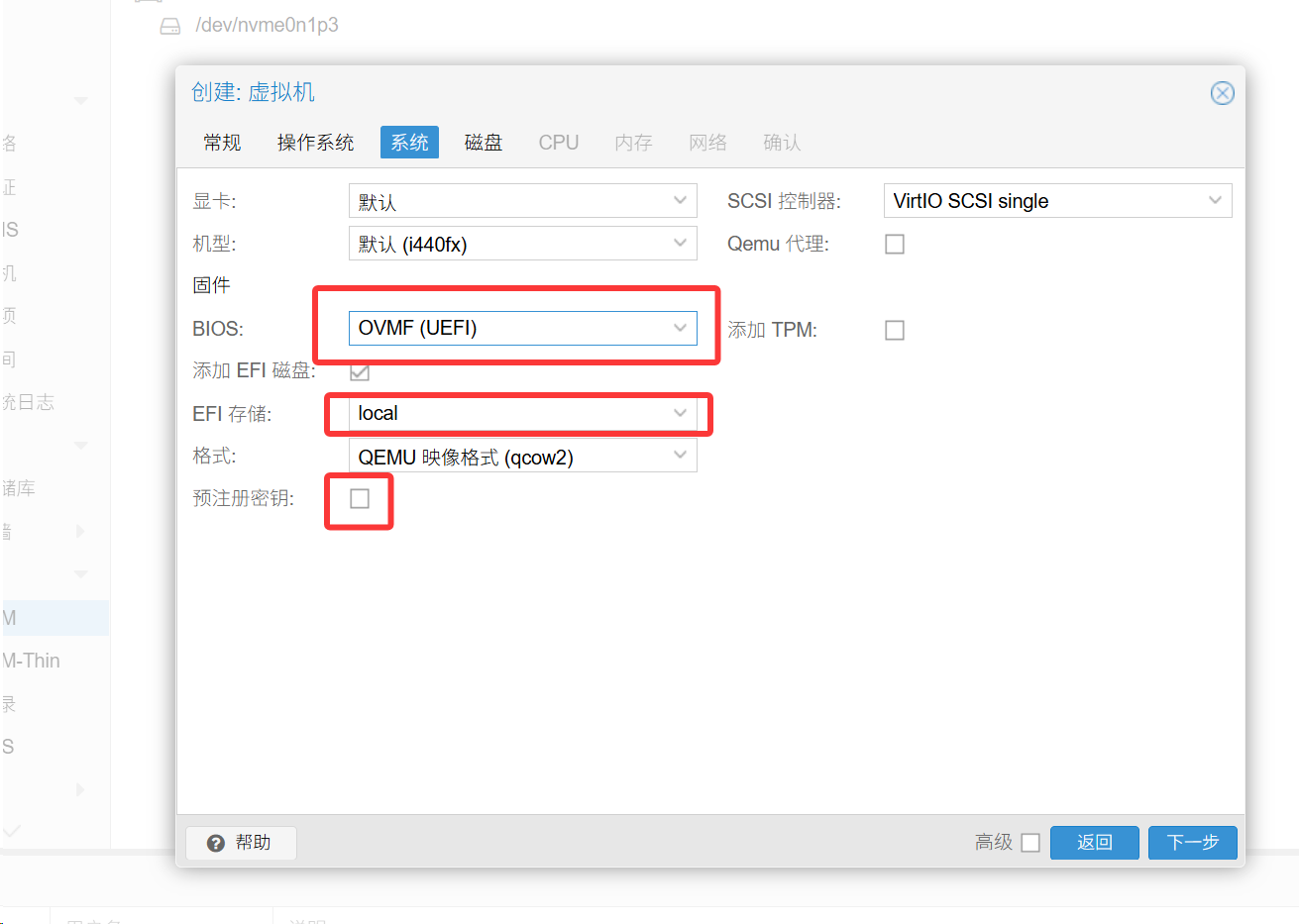Go to the 磁盘 tab
The width and height of the screenshot is (1299, 924).
pos(484,143)
